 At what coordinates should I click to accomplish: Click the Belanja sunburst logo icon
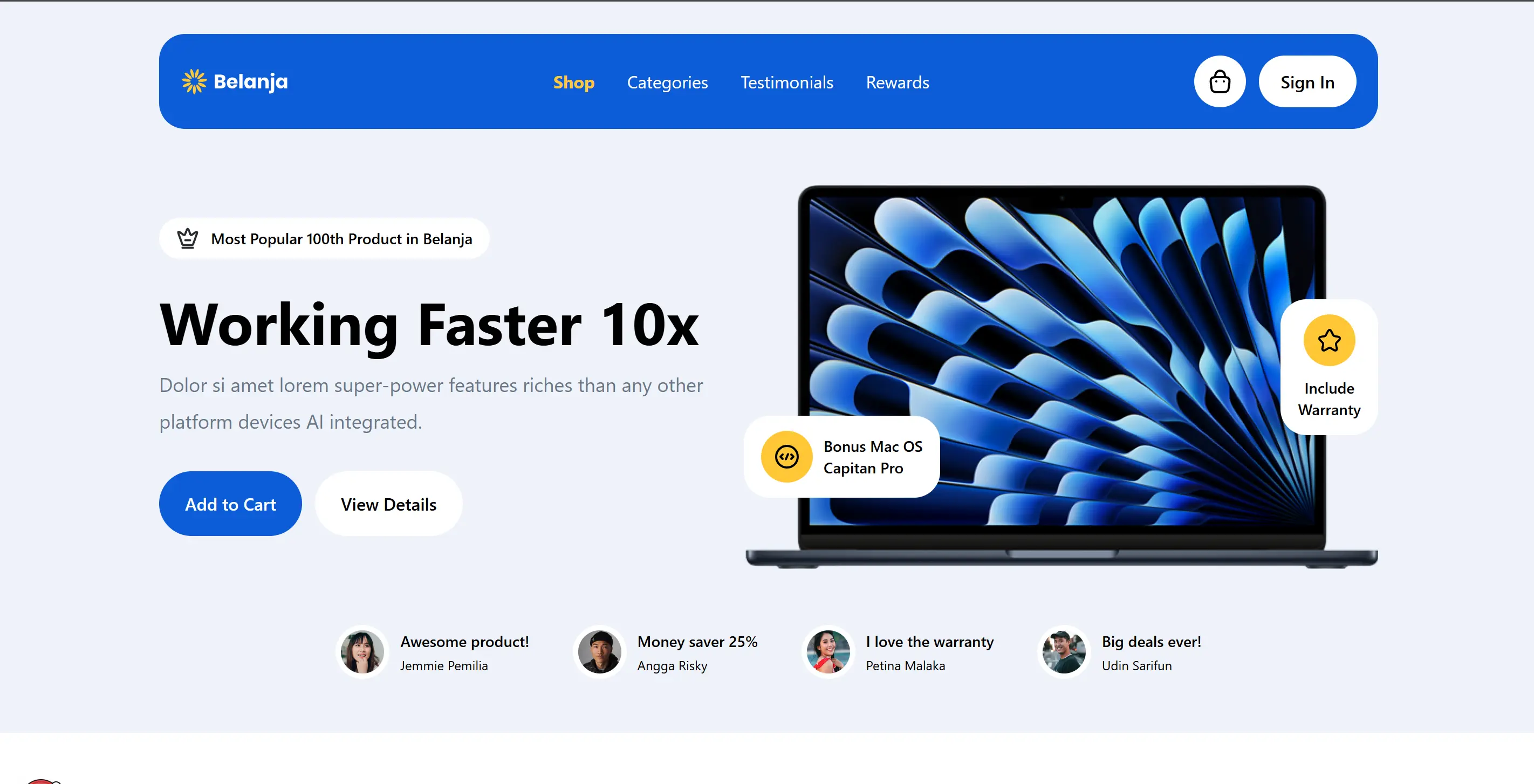click(194, 81)
